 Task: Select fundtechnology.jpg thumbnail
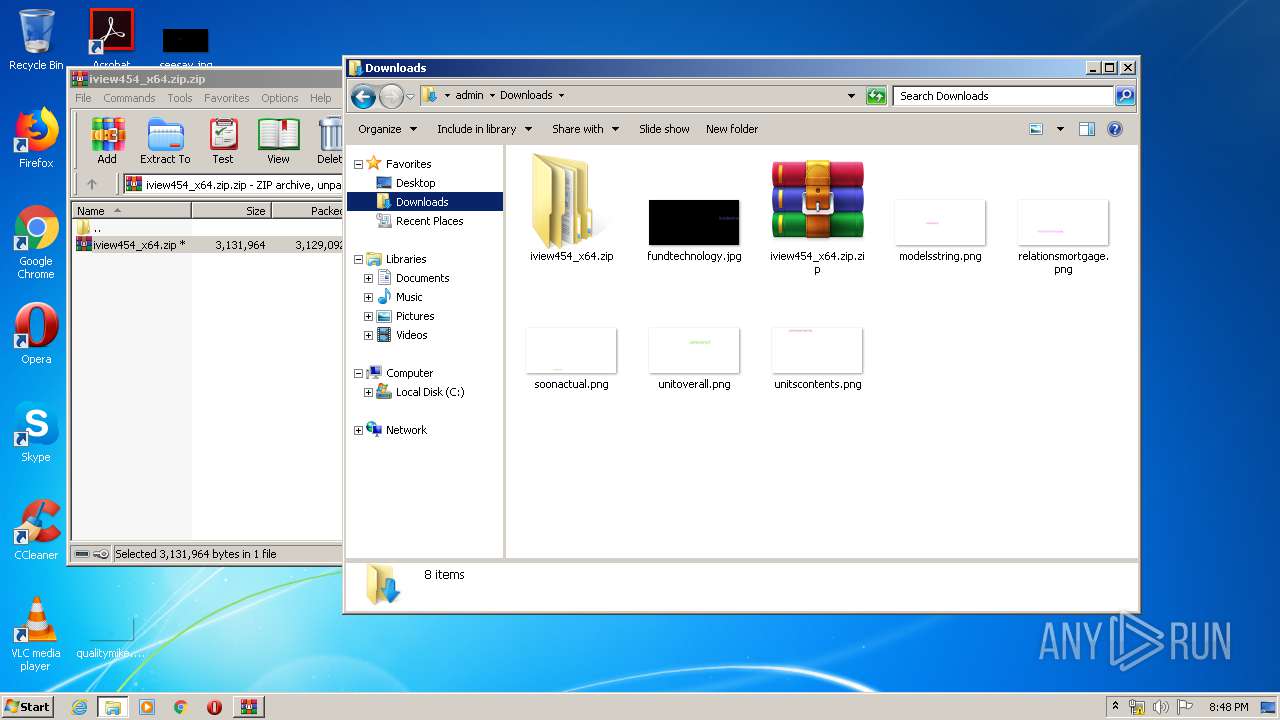pyautogui.click(x=694, y=222)
